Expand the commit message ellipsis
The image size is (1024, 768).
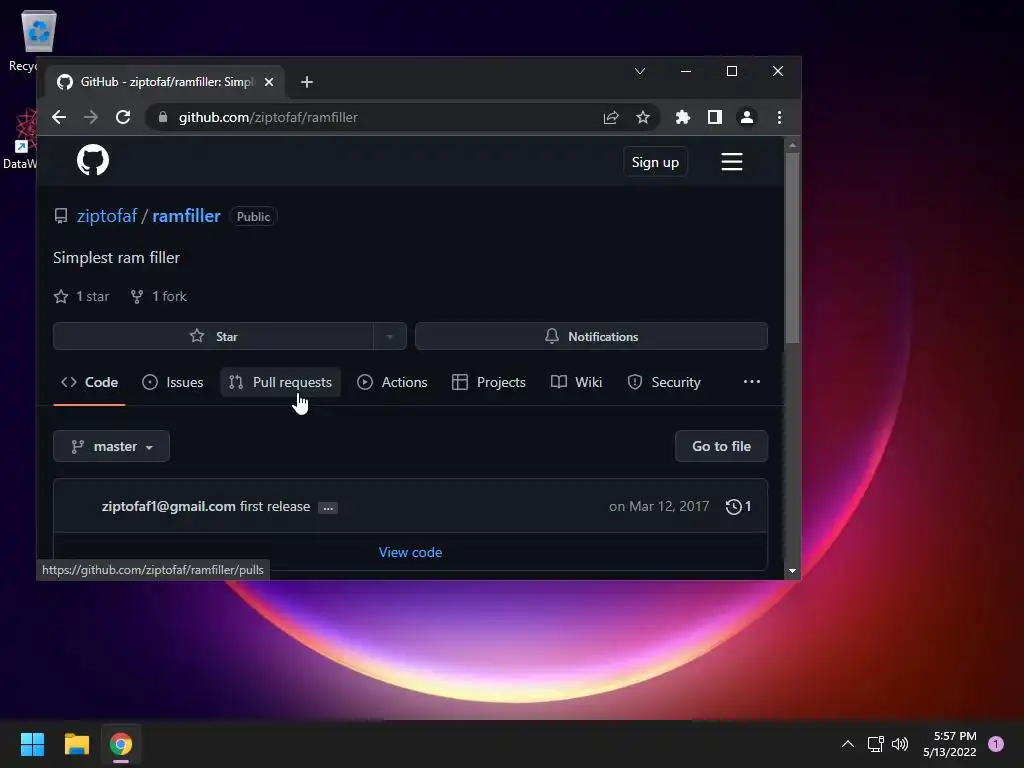pos(328,508)
